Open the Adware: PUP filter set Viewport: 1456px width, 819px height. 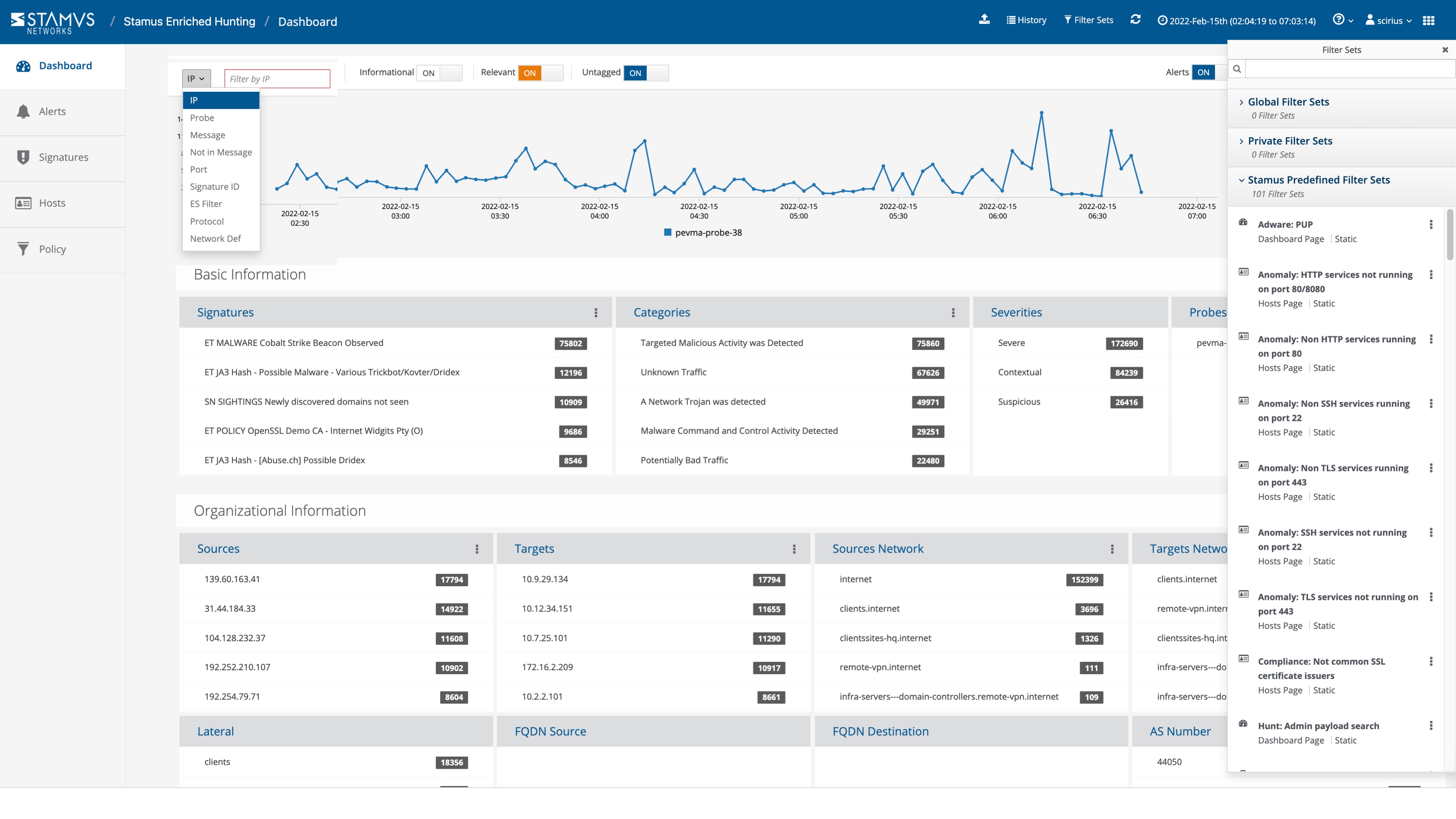[1285, 224]
